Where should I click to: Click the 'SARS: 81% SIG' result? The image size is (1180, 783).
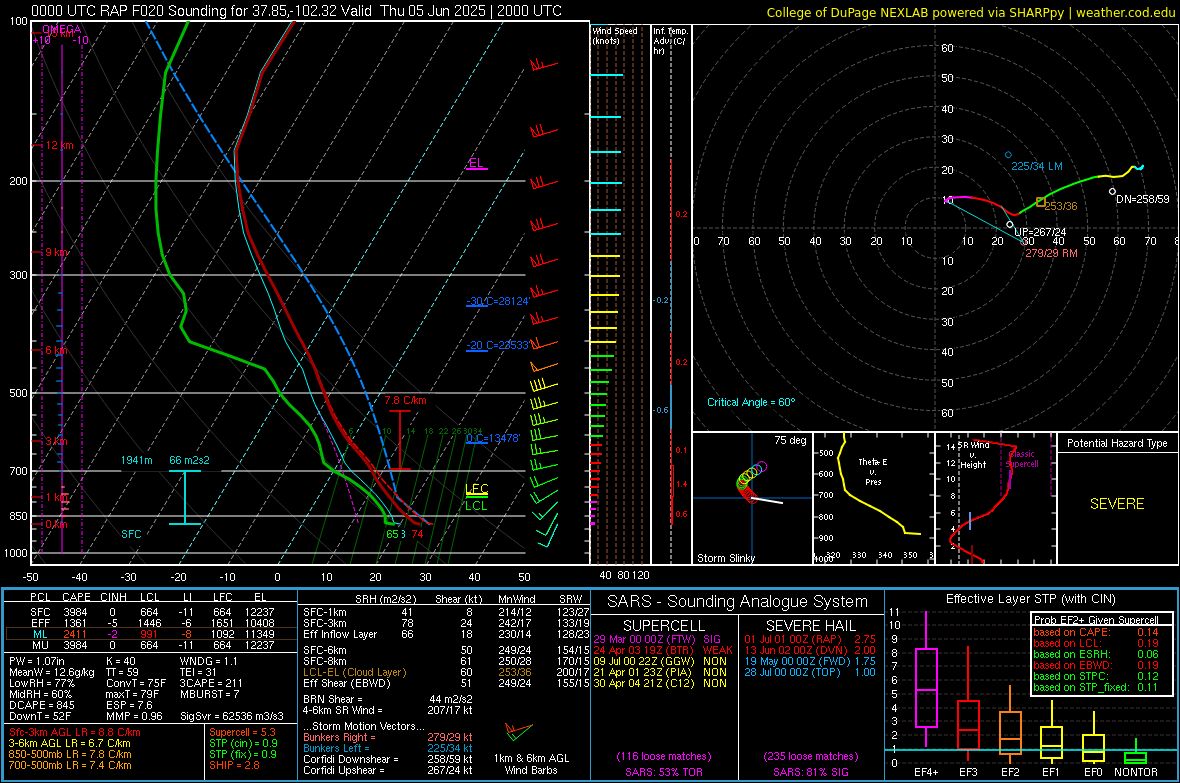810,772
